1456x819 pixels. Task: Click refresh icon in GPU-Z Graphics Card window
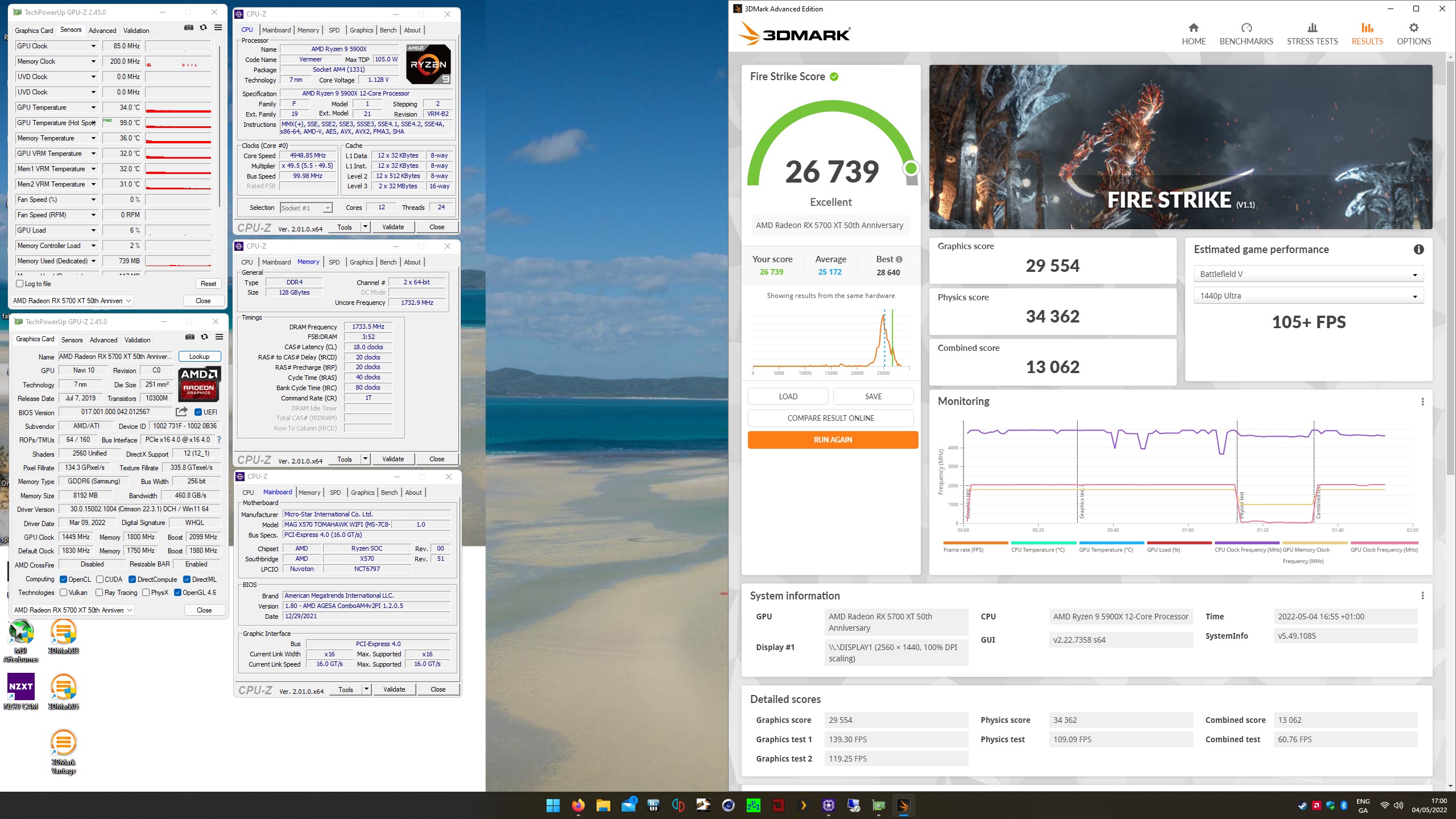coord(204,337)
